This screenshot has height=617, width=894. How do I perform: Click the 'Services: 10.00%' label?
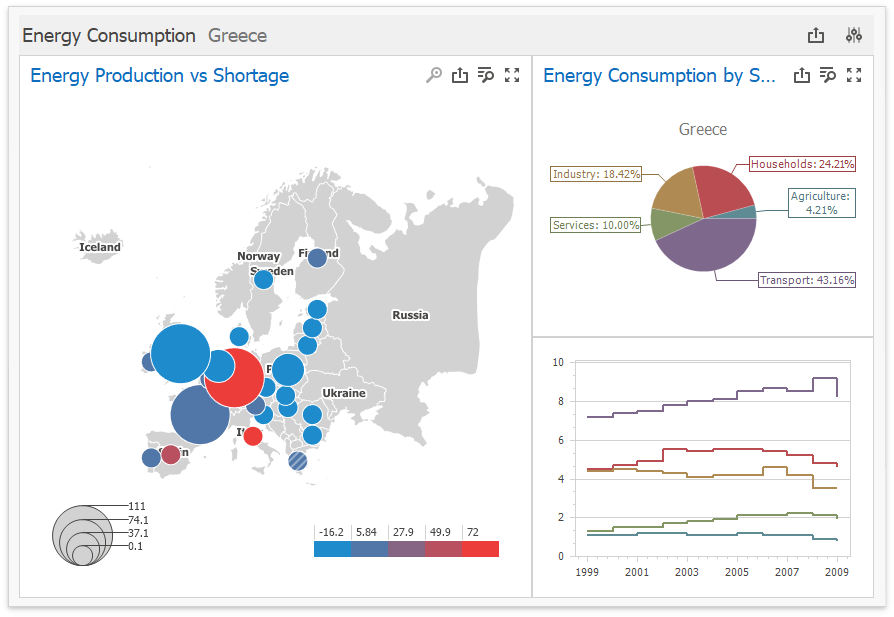(596, 225)
